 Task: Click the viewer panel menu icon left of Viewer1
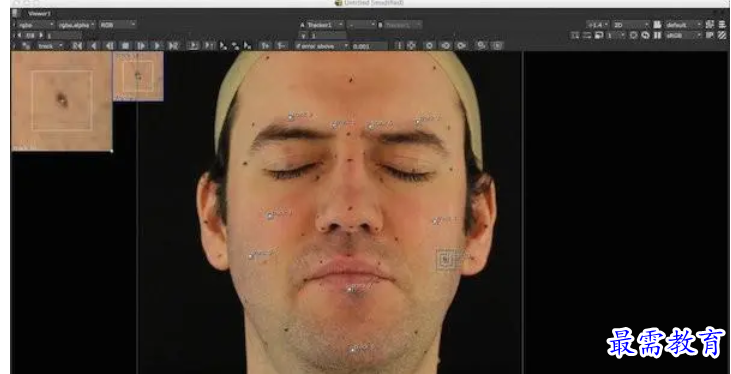pyautogui.click(x=16, y=14)
